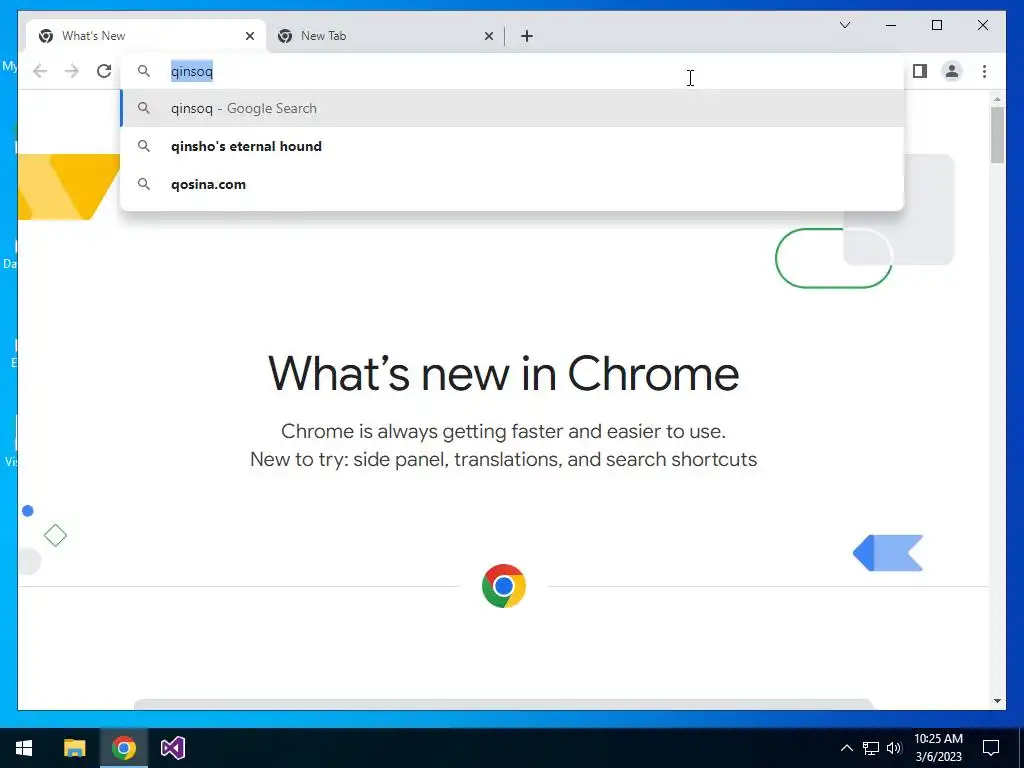This screenshot has height=768, width=1024.
Task: Click the scrollbar down arrow
Action: click(x=997, y=701)
